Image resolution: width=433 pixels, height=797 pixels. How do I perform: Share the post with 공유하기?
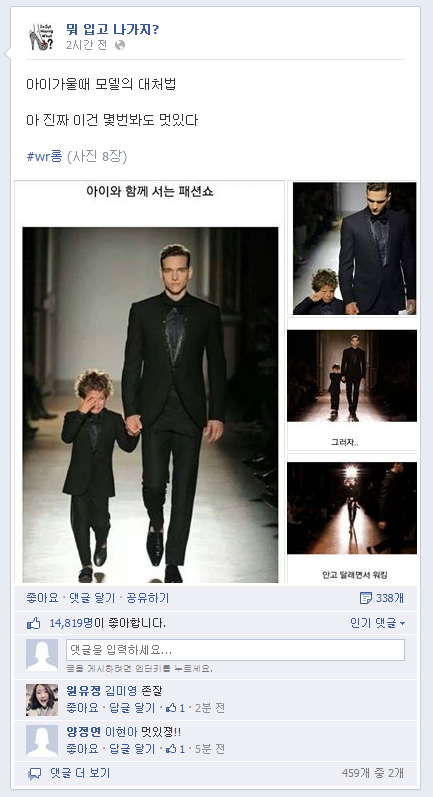click(148, 598)
